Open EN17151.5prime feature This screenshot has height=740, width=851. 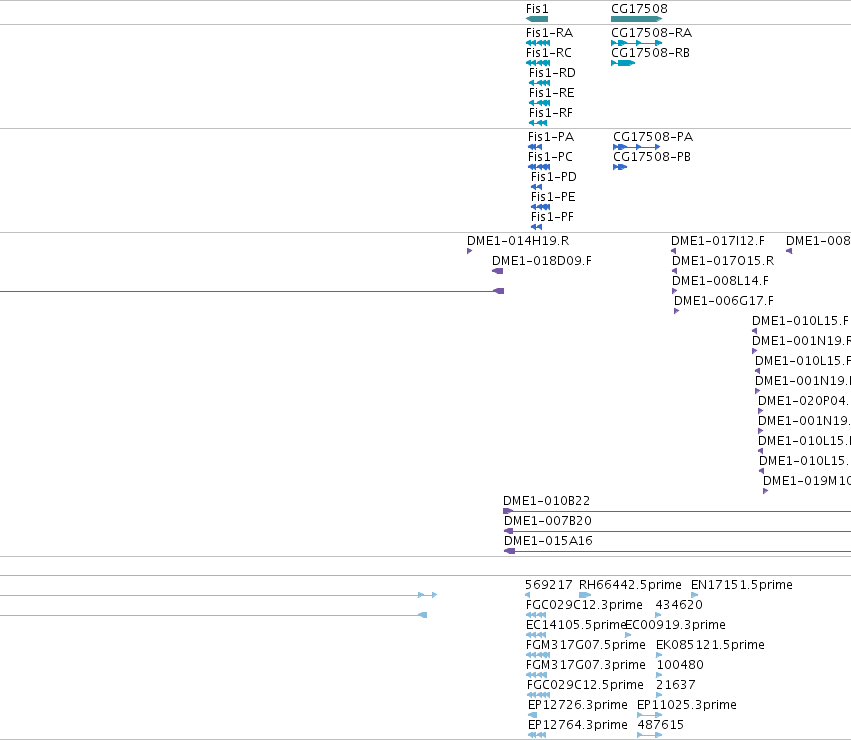click(x=741, y=585)
